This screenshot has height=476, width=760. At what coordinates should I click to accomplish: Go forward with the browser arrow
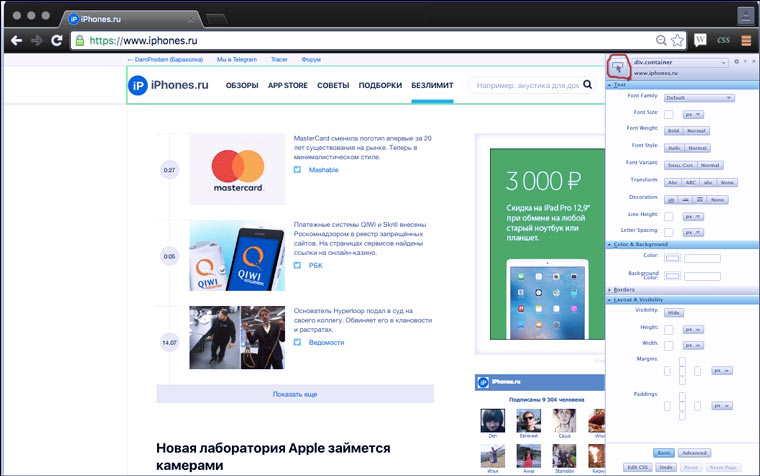coord(36,41)
